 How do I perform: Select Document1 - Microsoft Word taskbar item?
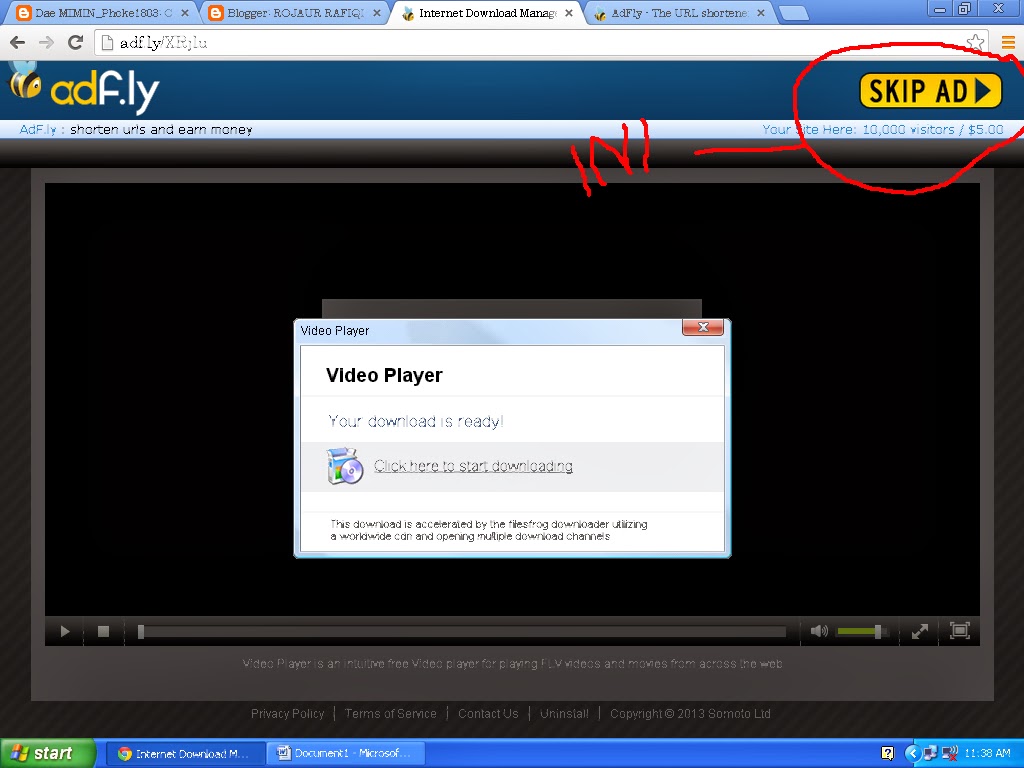(346, 754)
